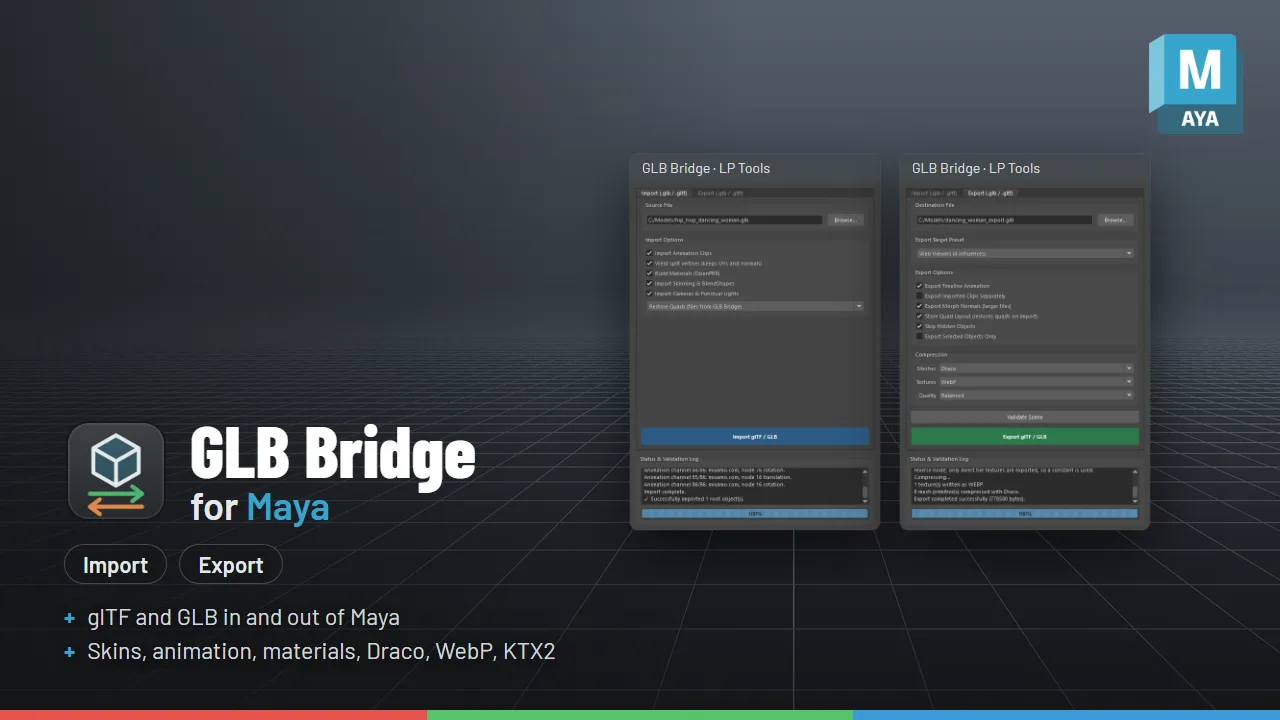This screenshot has height=720, width=1280.
Task: Enable Export Imported Clips Separately checkbox
Action: [x=919, y=296]
